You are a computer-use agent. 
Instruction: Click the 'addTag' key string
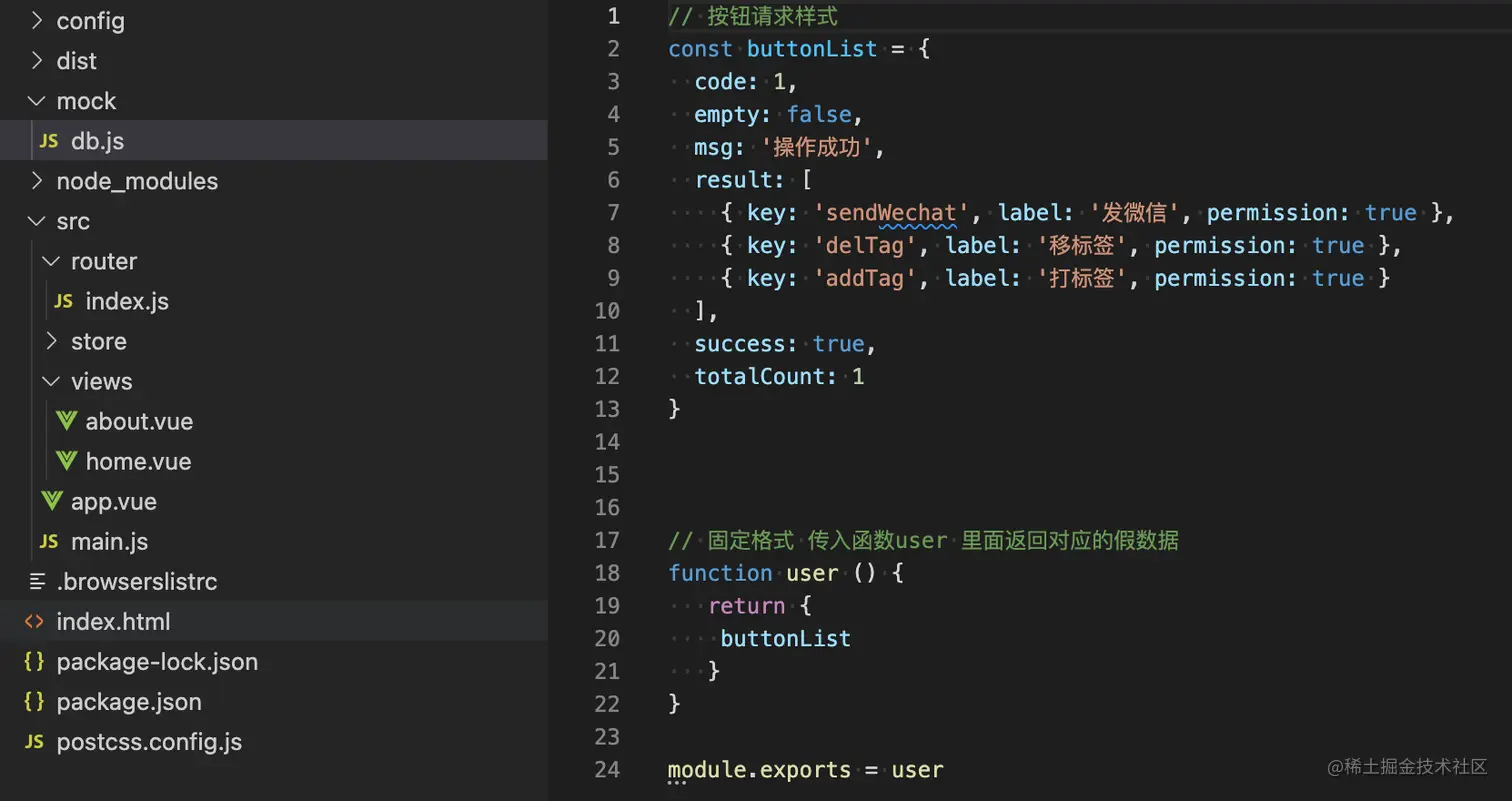(x=866, y=278)
